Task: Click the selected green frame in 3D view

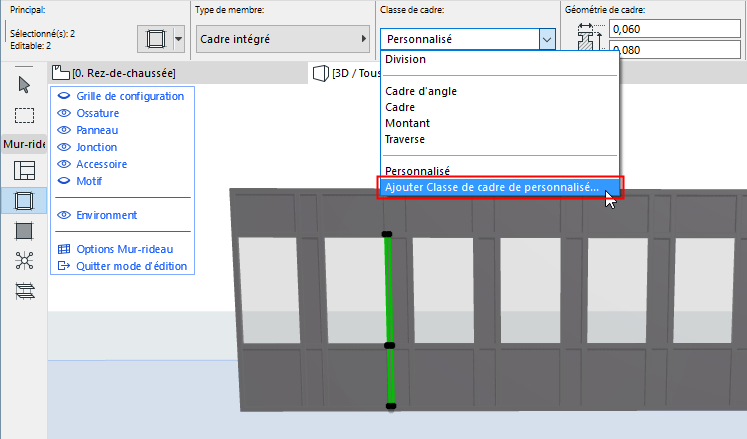Action: (389, 291)
